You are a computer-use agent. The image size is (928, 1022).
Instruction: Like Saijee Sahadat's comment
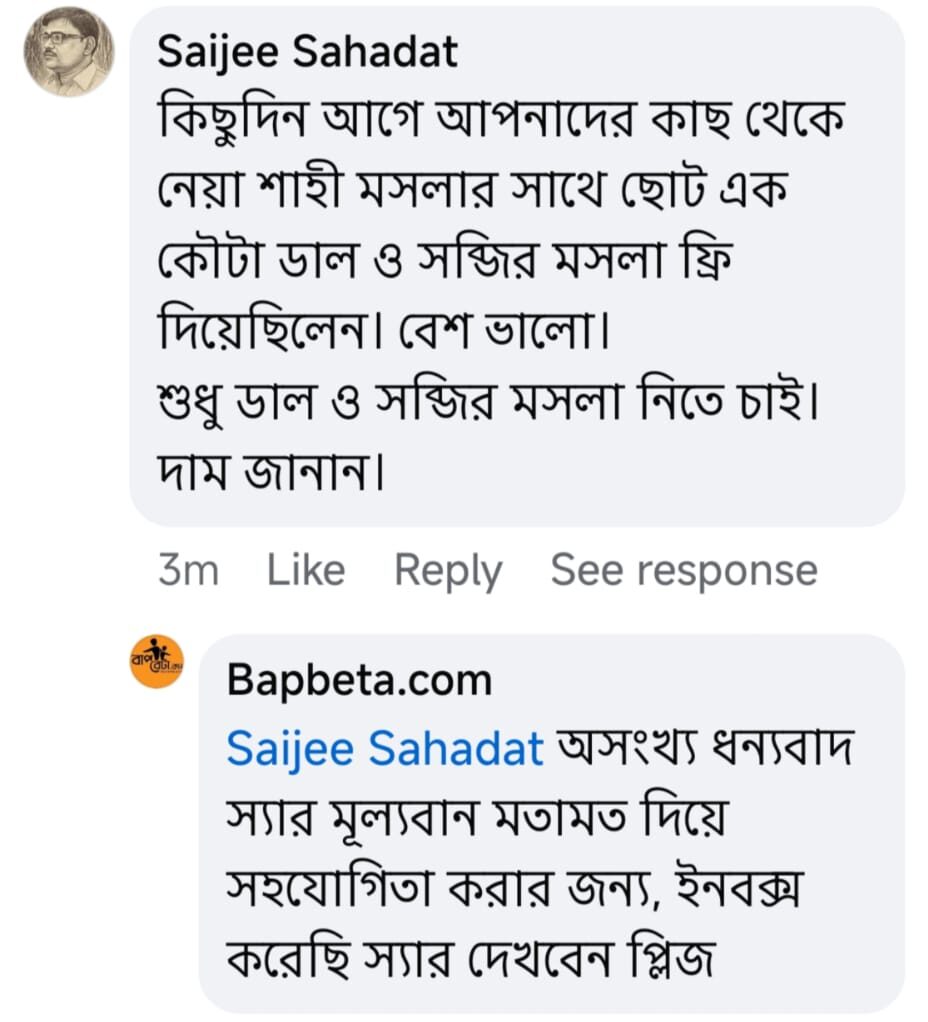306,570
